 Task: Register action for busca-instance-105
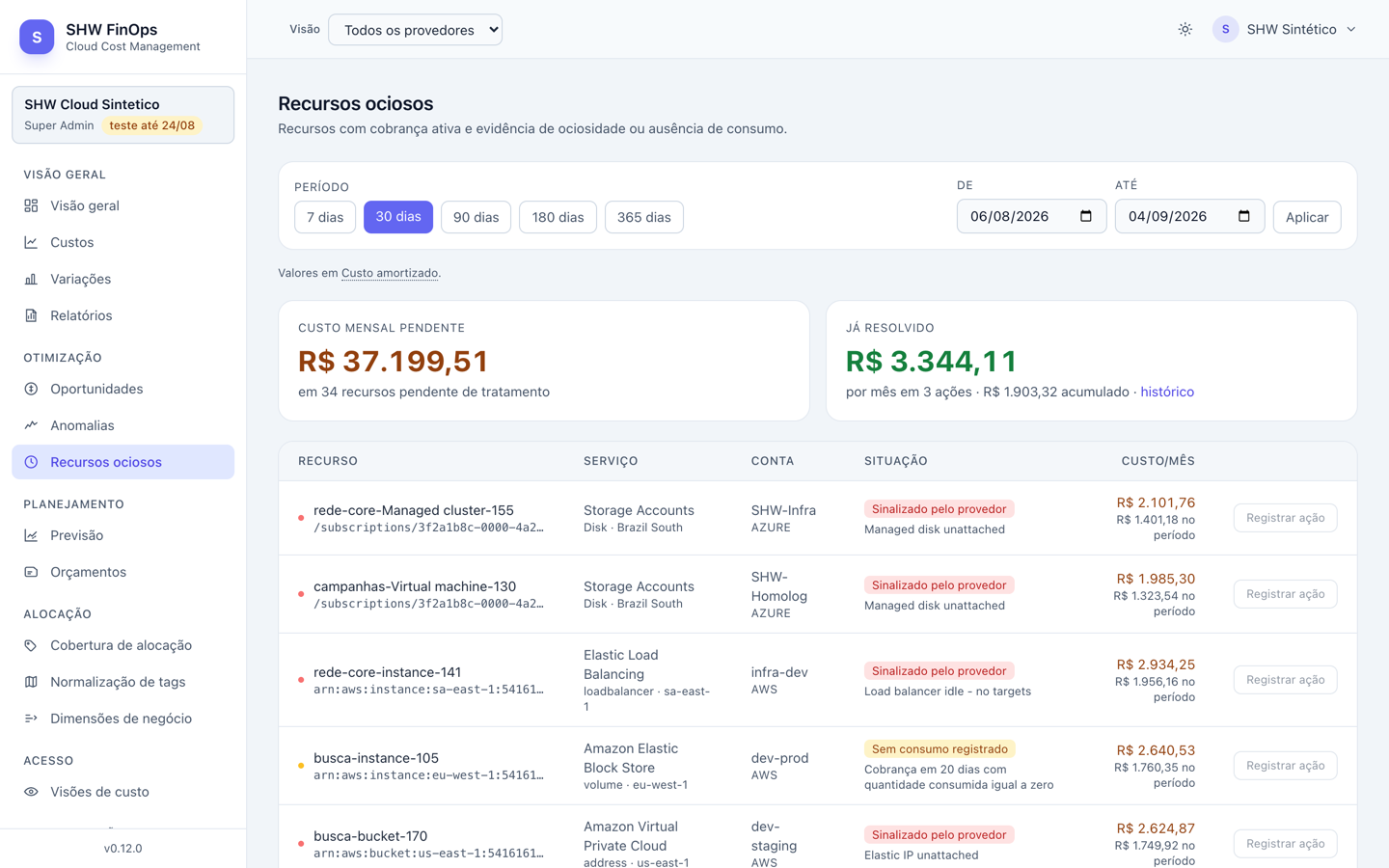click(x=1285, y=766)
